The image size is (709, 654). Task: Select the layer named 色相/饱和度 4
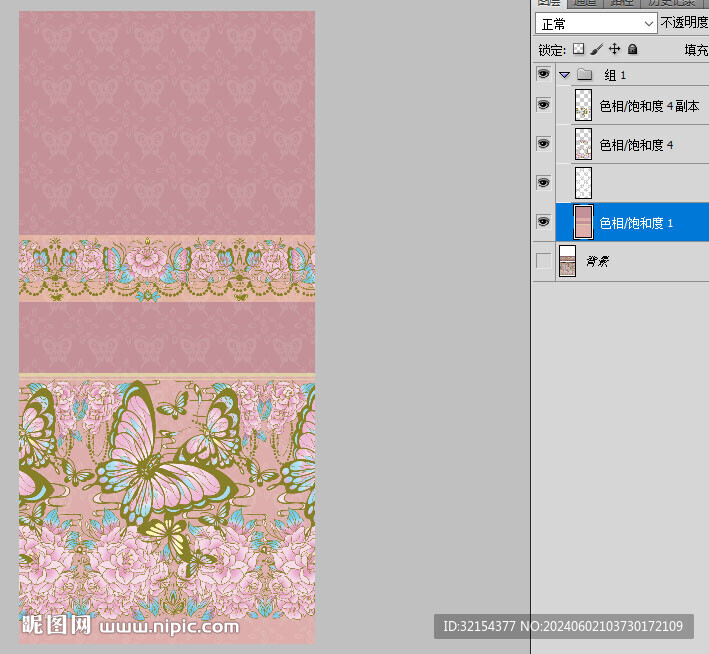(636, 145)
